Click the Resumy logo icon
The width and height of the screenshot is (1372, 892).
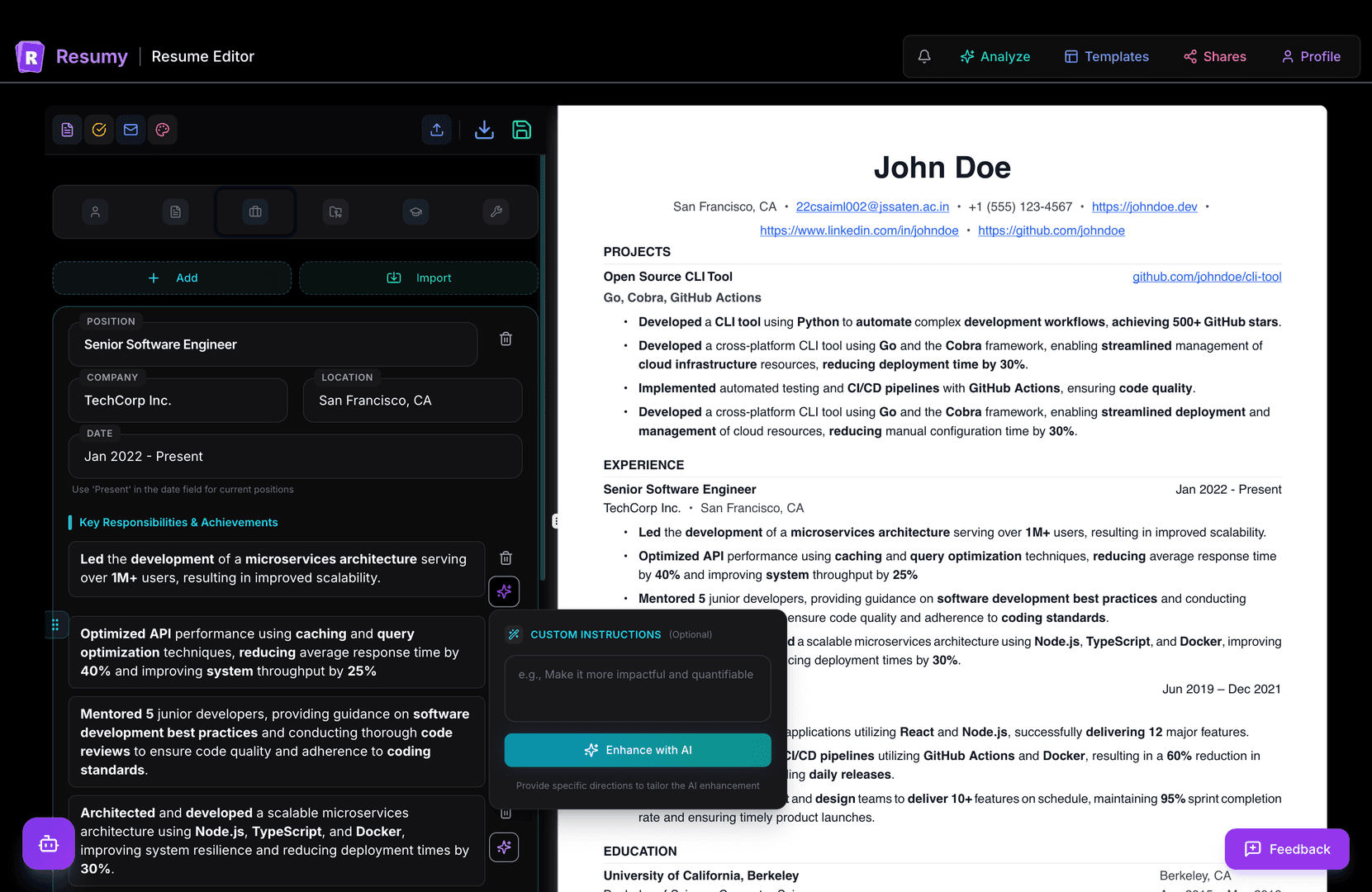[x=30, y=56]
